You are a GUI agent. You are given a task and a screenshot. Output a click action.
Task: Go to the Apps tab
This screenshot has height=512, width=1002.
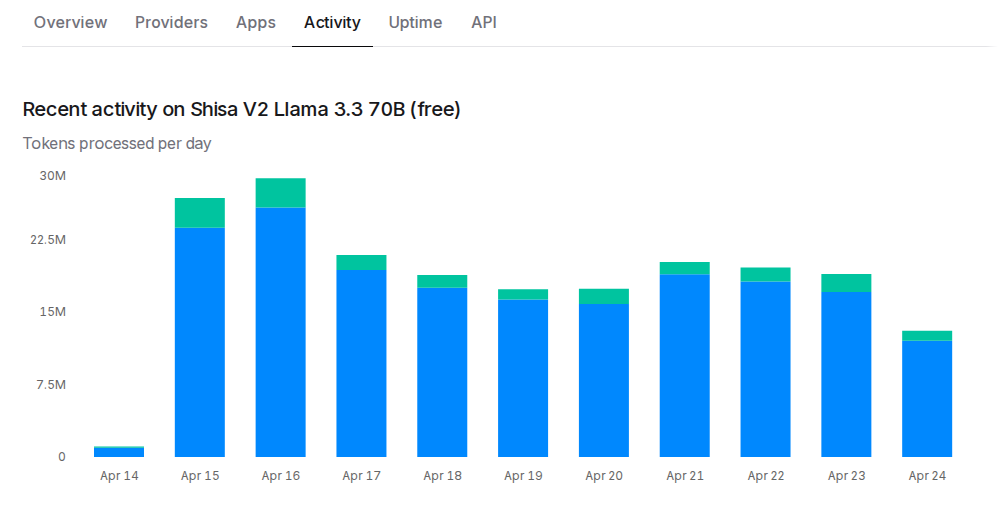coord(256,22)
